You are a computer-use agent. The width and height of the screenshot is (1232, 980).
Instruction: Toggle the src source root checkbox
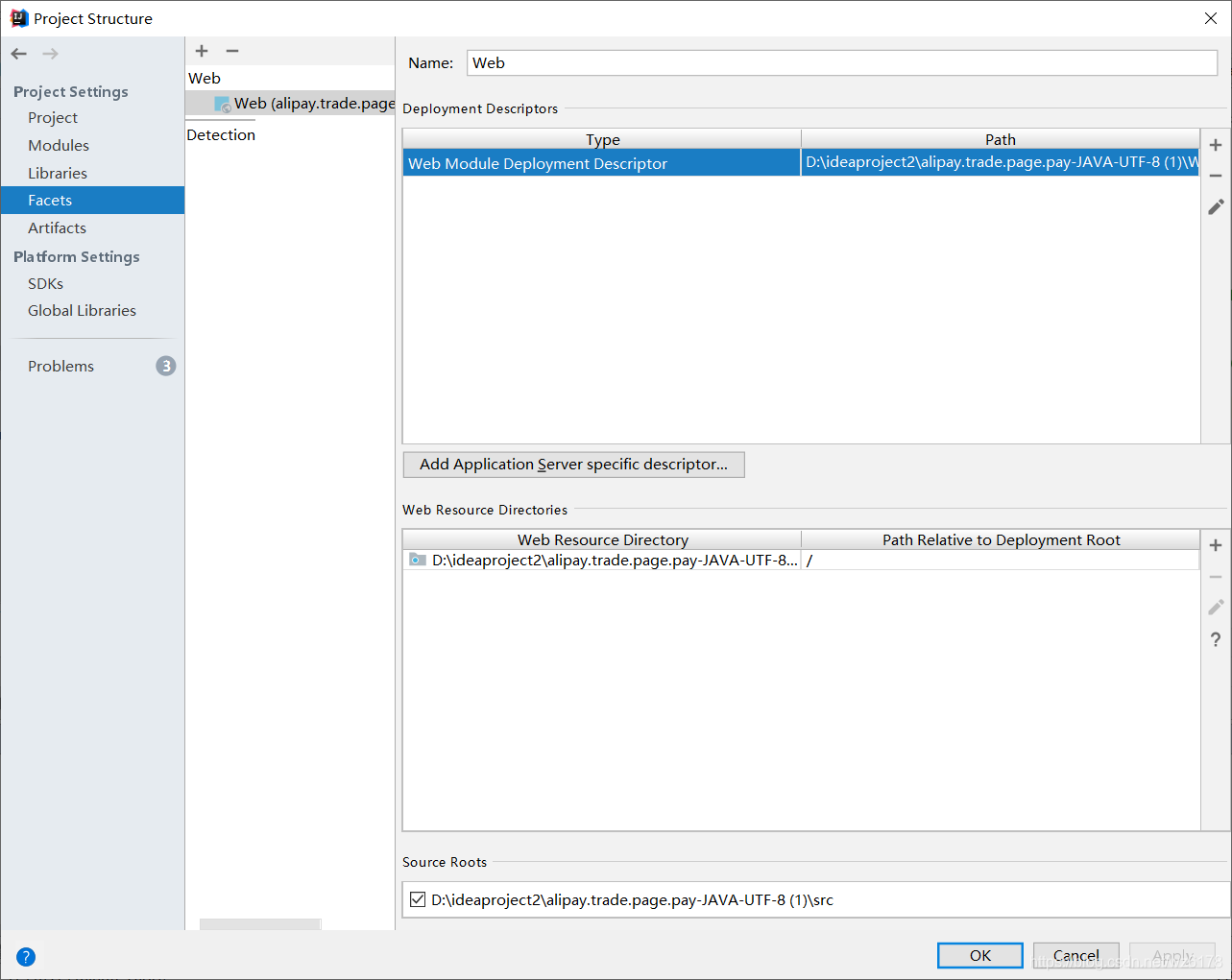coord(418,899)
